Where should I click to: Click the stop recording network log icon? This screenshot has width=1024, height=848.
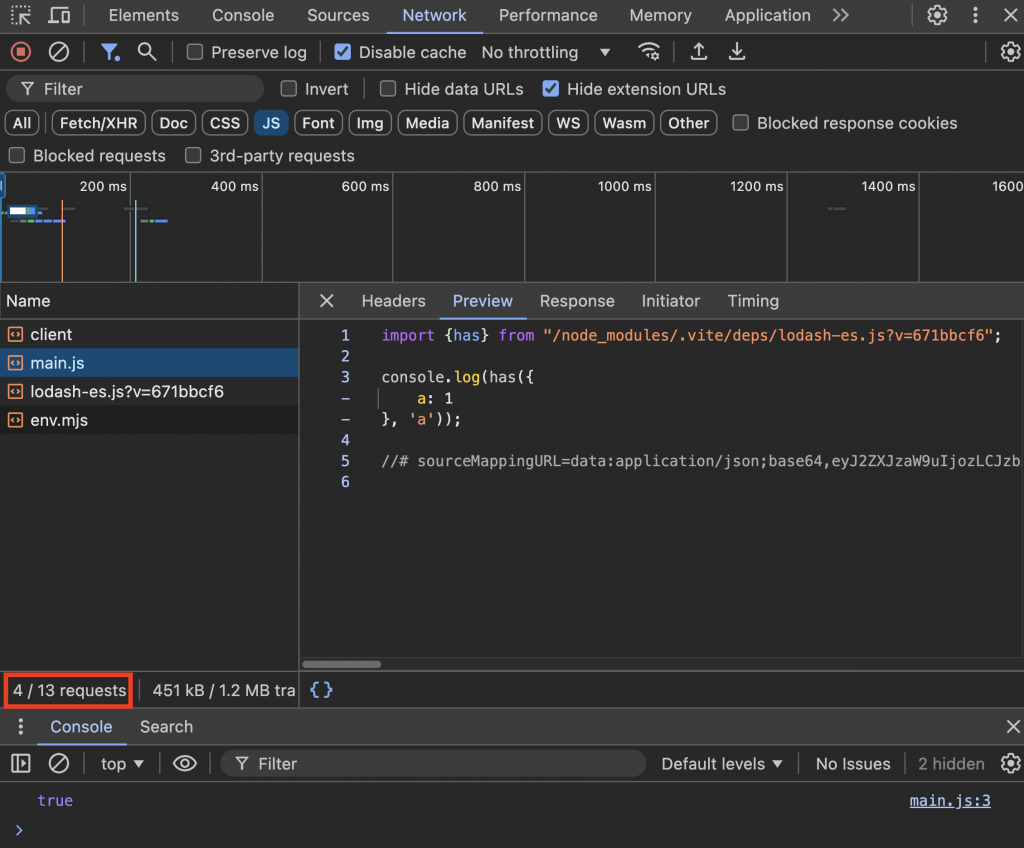[x=20, y=52]
